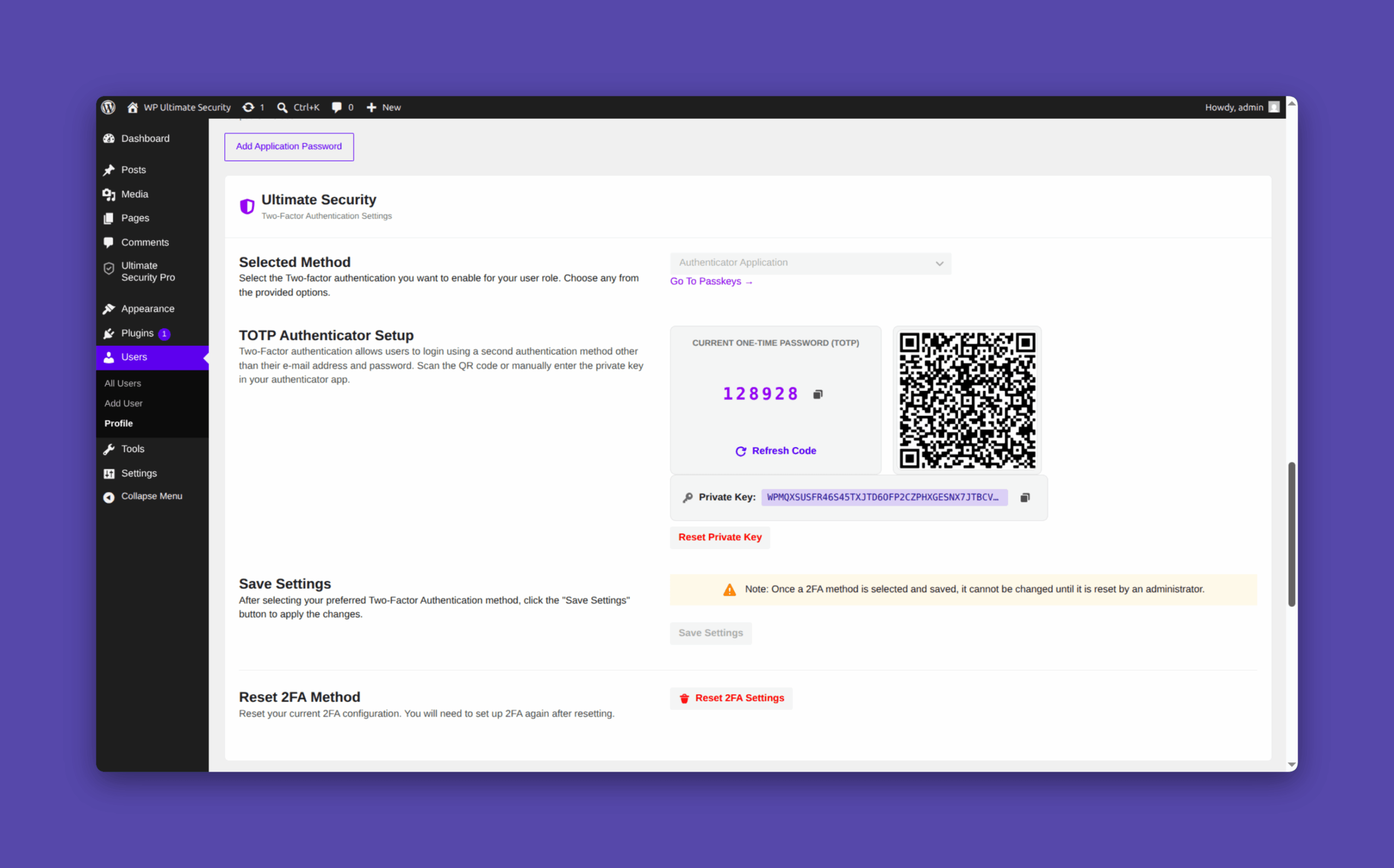Screen dimensions: 1394x868
Task: Click the key icon beside Private Key
Action: pyautogui.click(x=688, y=498)
